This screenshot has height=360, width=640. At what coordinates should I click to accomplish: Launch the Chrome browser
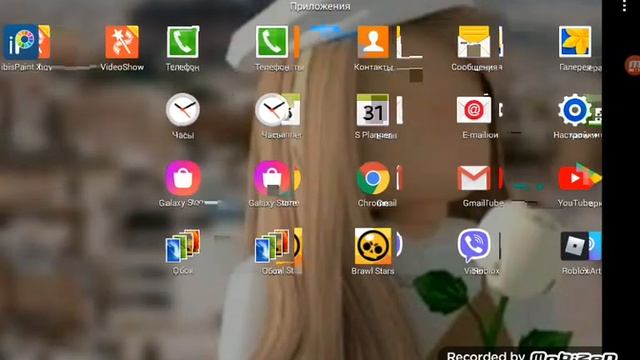point(373,178)
